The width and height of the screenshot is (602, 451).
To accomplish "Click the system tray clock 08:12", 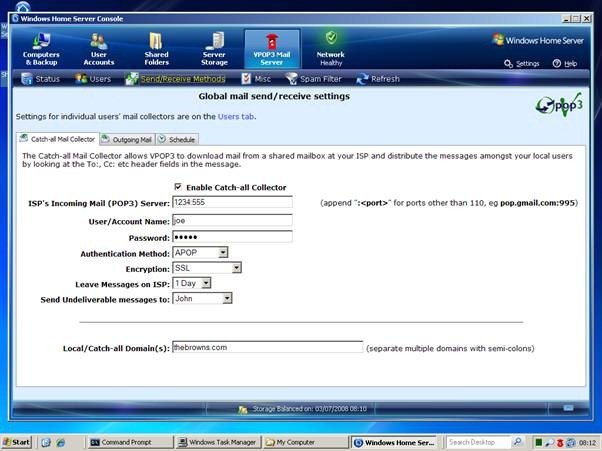I will coord(588,443).
